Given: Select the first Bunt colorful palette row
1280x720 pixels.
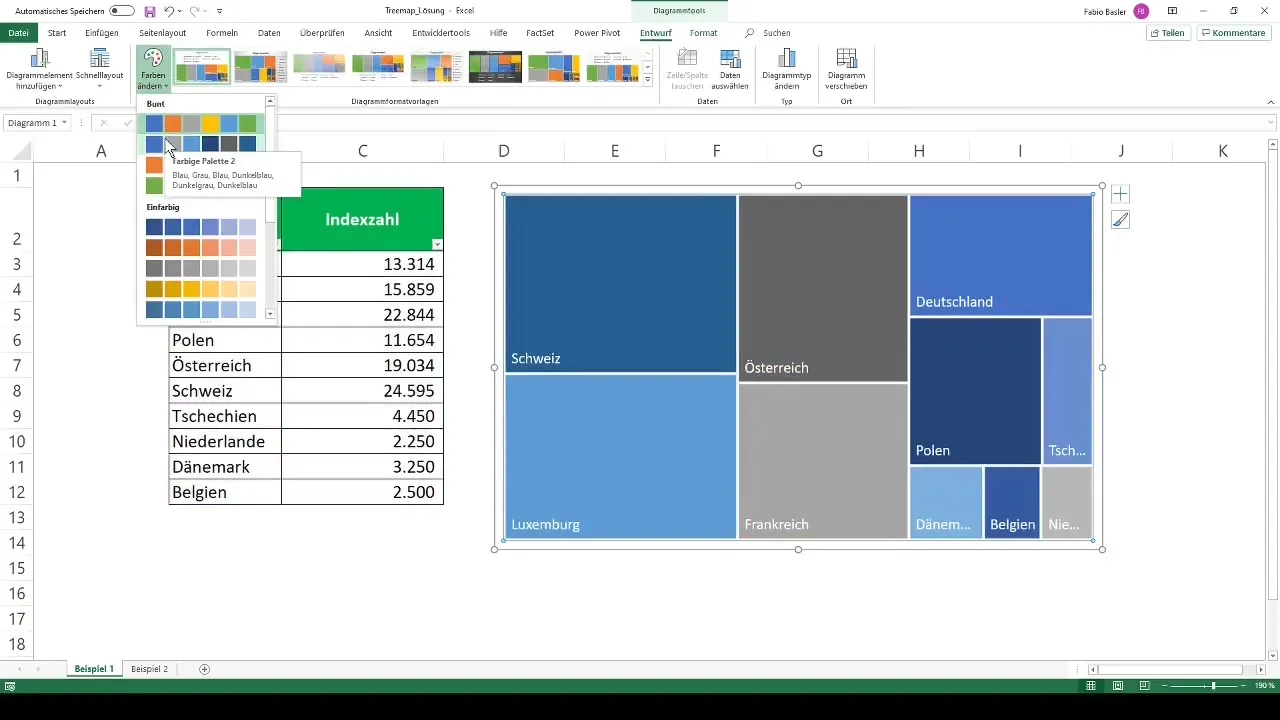Looking at the screenshot, I should (x=201, y=124).
